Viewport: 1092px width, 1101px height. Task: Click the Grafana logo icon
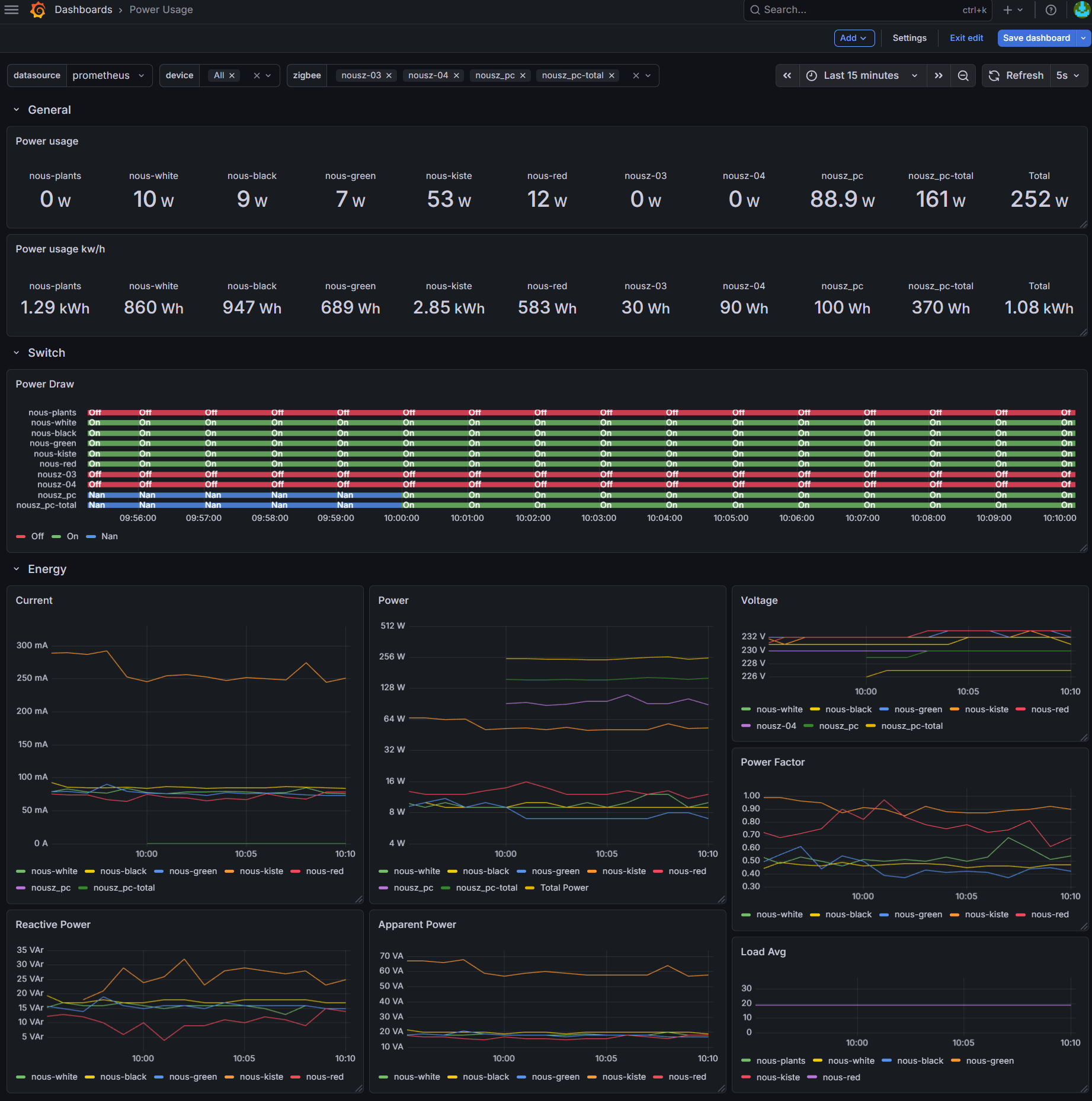point(38,10)
